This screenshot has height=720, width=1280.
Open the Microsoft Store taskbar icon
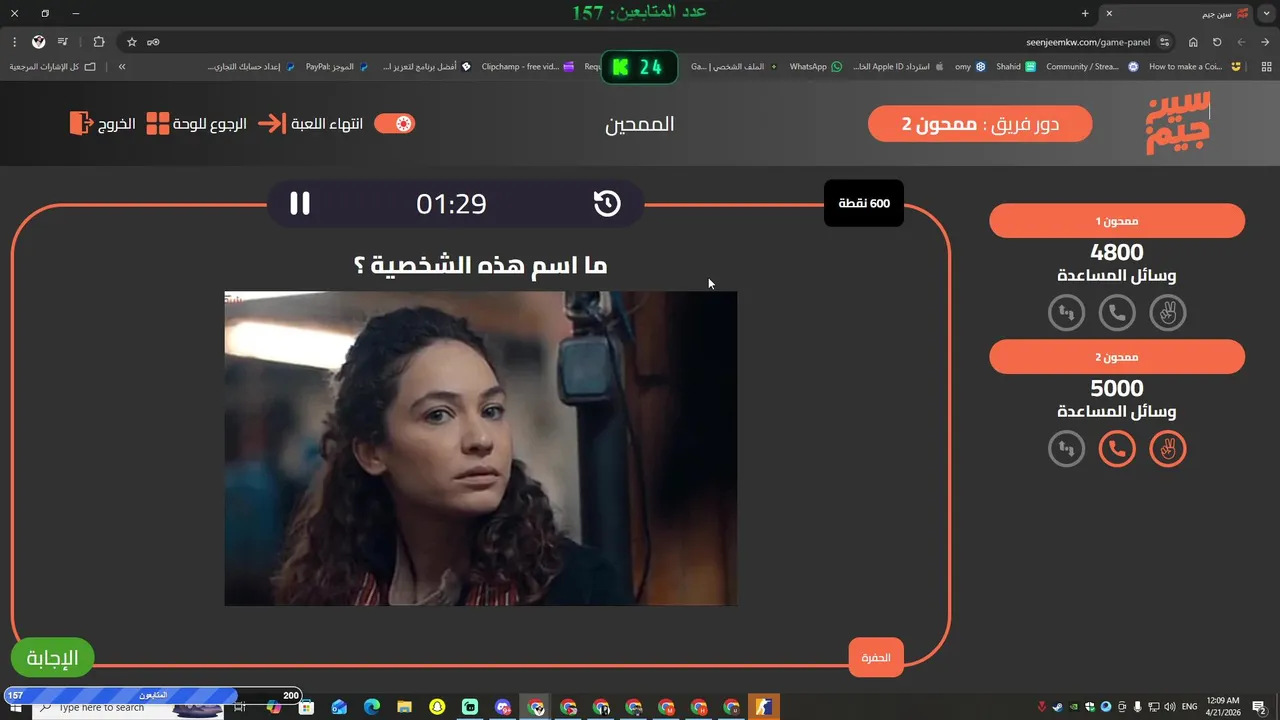(x=306, y=707)
